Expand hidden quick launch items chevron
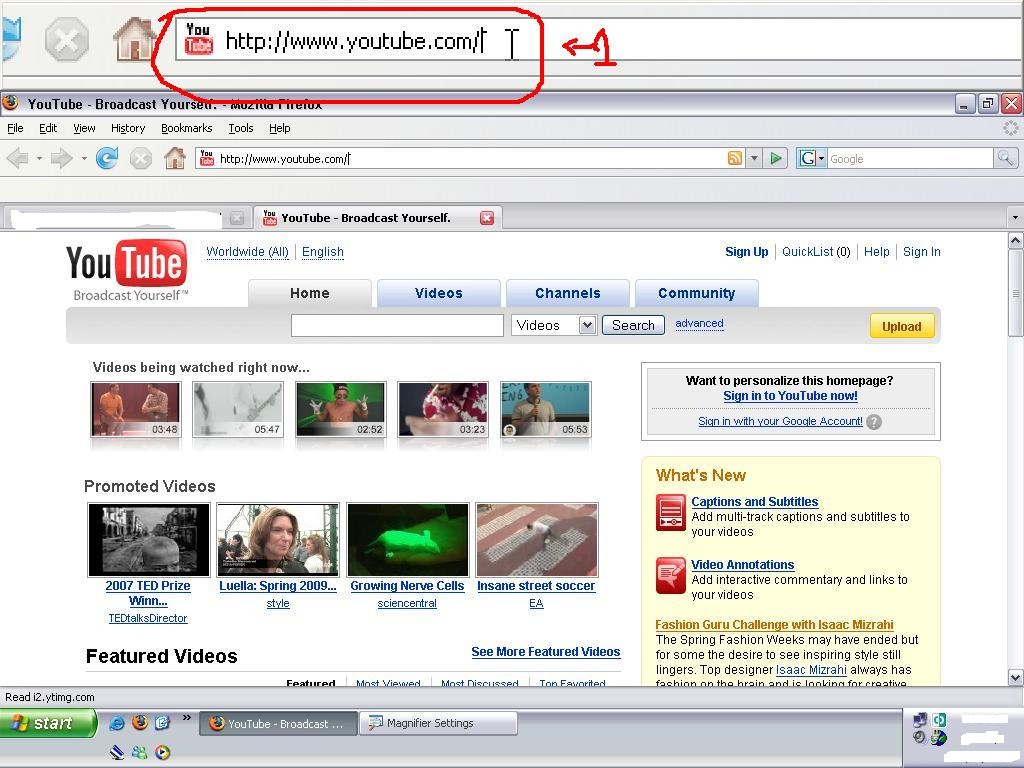 187,718
